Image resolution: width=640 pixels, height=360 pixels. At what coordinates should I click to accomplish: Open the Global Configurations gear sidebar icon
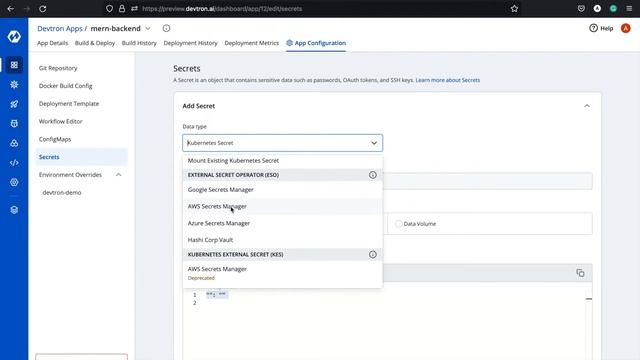pos(14,182)
